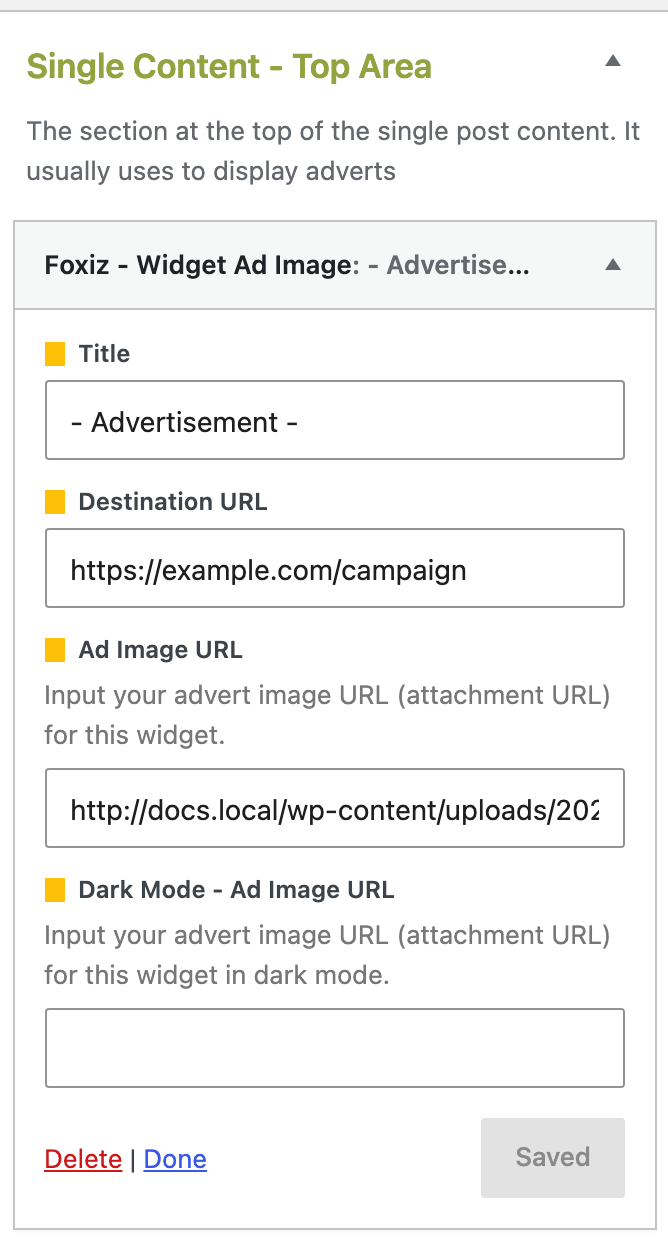Click the Saved button
The image size is (668, 1242).
553,1158
